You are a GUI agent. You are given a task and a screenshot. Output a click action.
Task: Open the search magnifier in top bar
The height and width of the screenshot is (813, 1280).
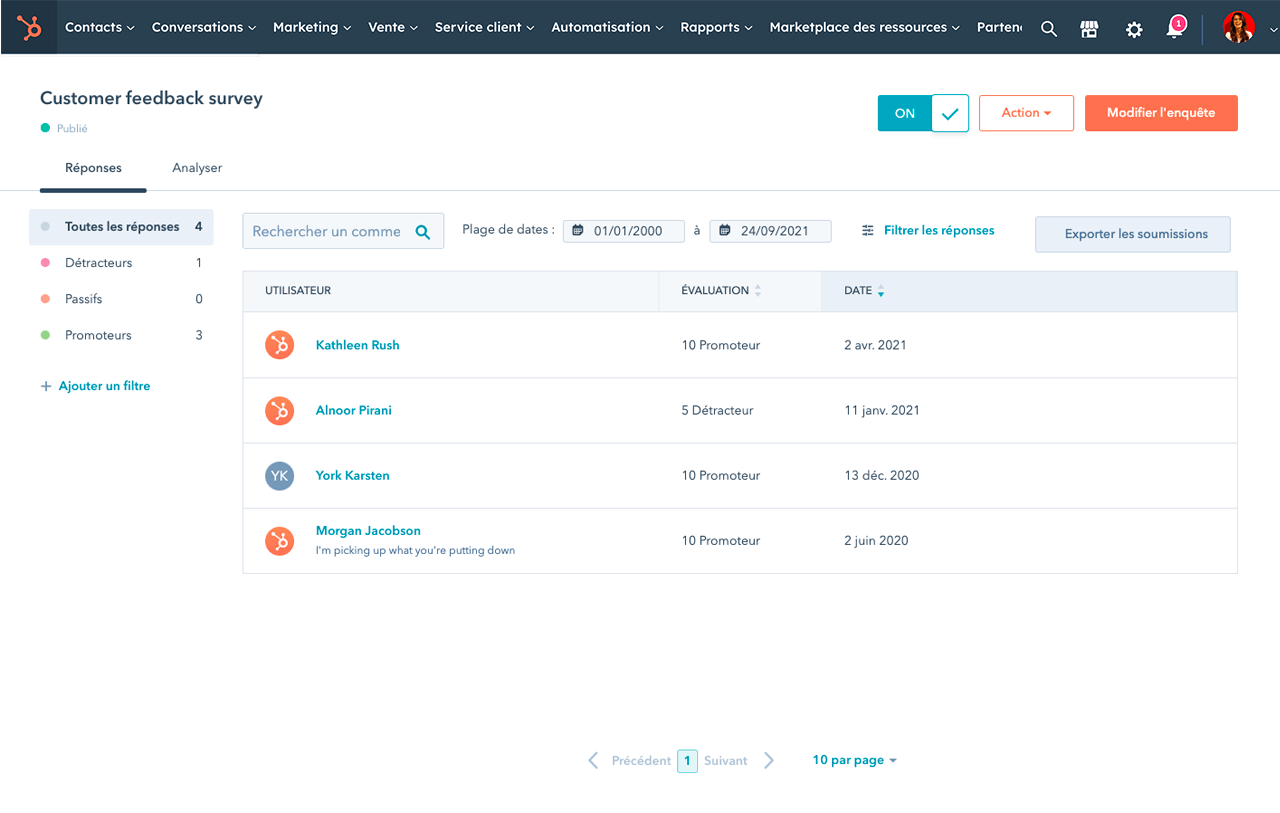tap(1048, 29)
